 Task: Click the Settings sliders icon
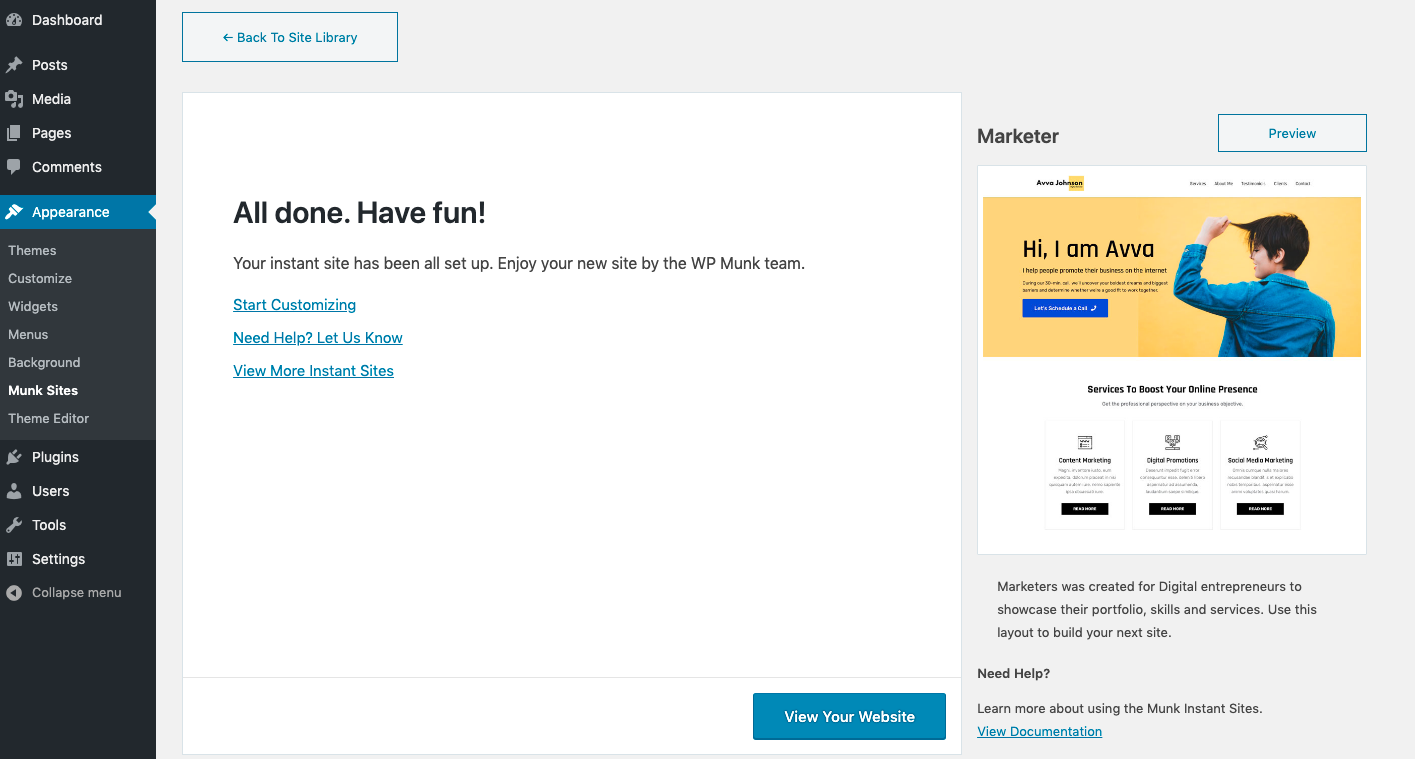tap(14, 559)
